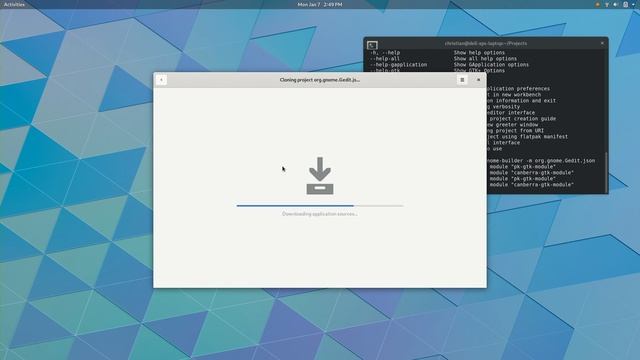
Task: Click "project from URI" terminal text
Action: [x=520, y=131]
